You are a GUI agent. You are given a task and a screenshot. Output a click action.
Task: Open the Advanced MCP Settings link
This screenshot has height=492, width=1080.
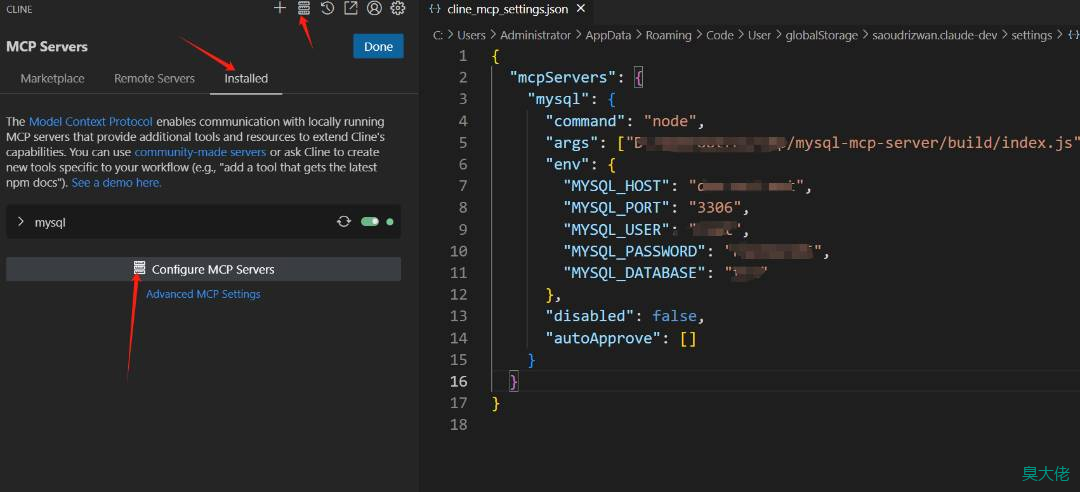(203, 294)
